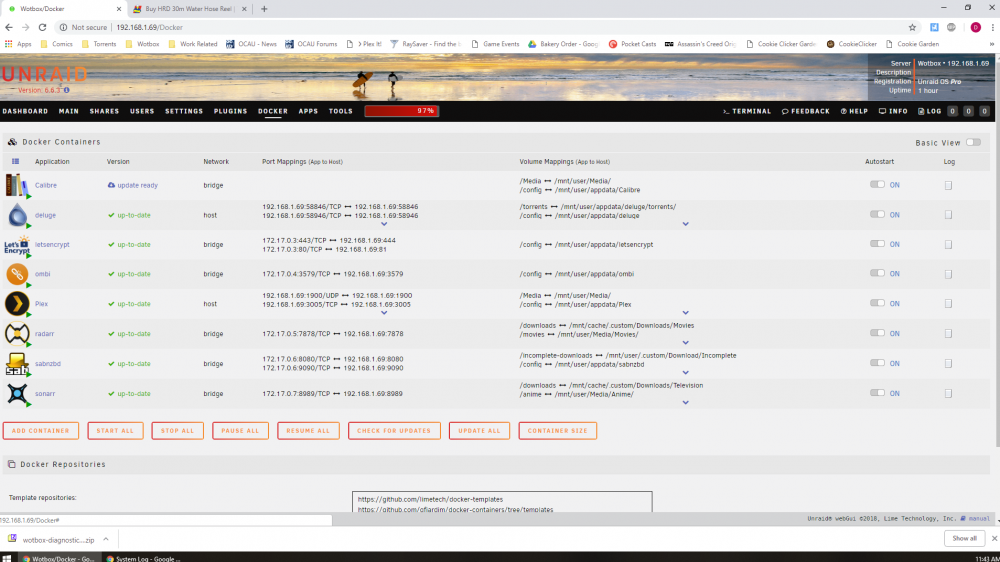Viewport: 1000px width, 562px height.
Task: Expand deluge volume mappings
Action: [x=686, y=224]
